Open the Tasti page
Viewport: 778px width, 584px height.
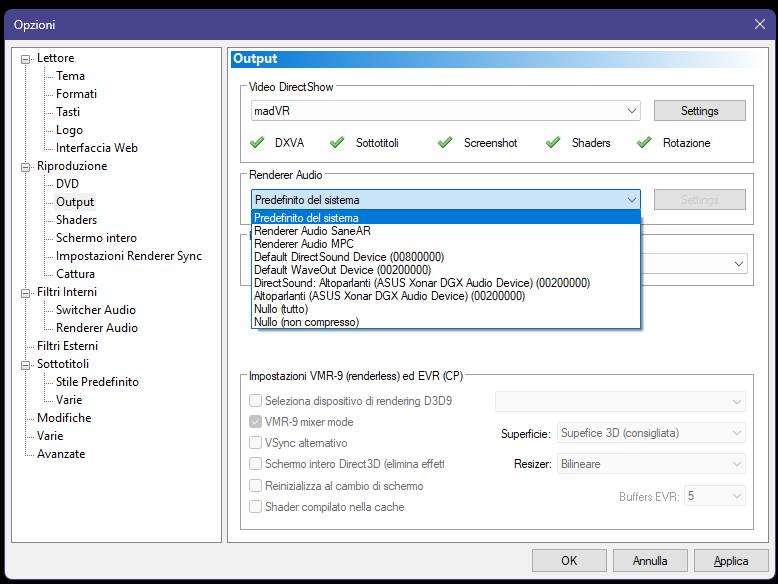coord(68,112)
